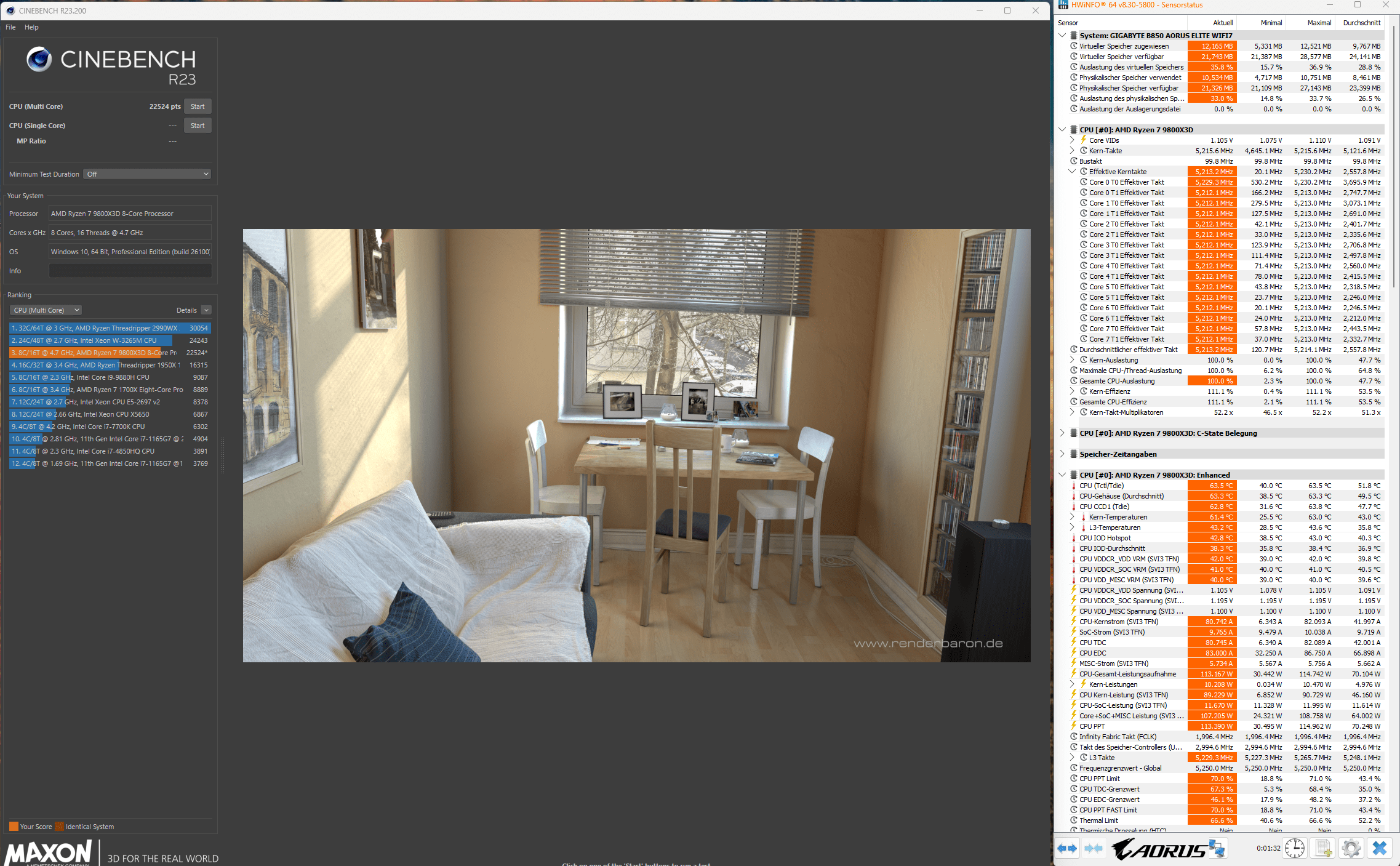Collapse the Effektive Kerntakte node
Viewport: 1400px width, 866px height.
[1072, 172]
